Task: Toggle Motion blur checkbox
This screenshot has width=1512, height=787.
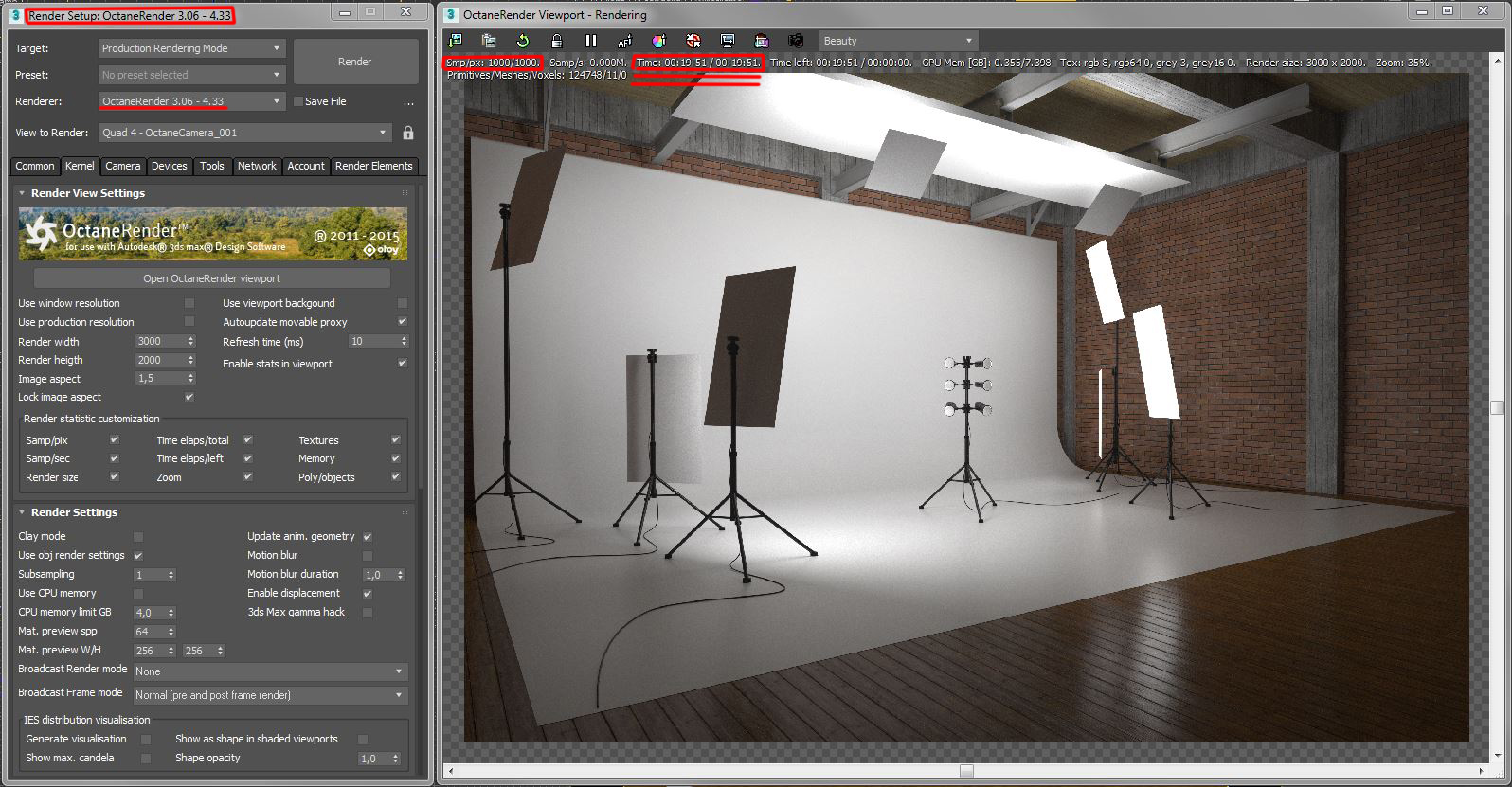Action: (x=368, y=555)
